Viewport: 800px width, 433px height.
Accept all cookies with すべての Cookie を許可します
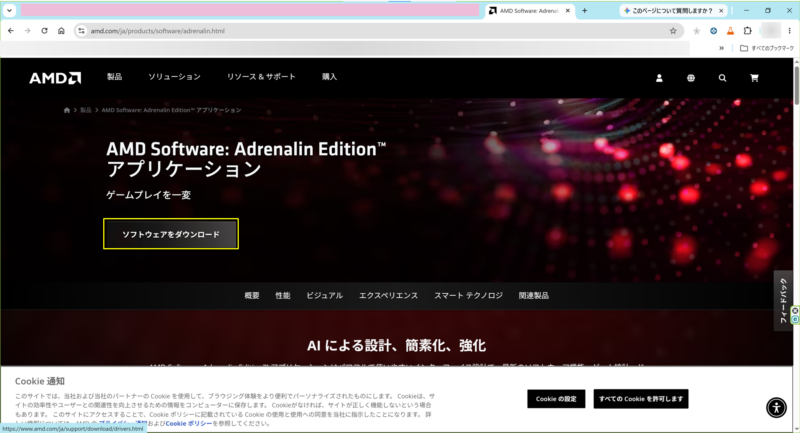tap(641, 399)
